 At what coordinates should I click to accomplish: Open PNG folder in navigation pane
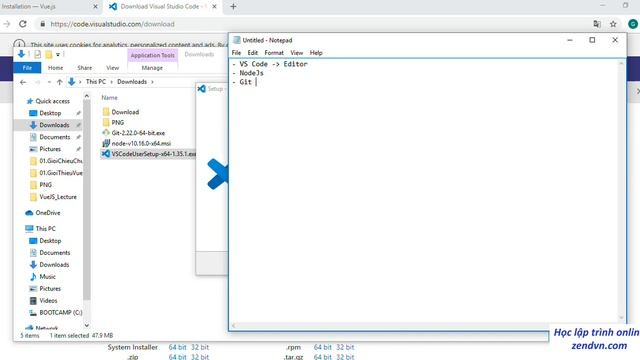[45, 185]
